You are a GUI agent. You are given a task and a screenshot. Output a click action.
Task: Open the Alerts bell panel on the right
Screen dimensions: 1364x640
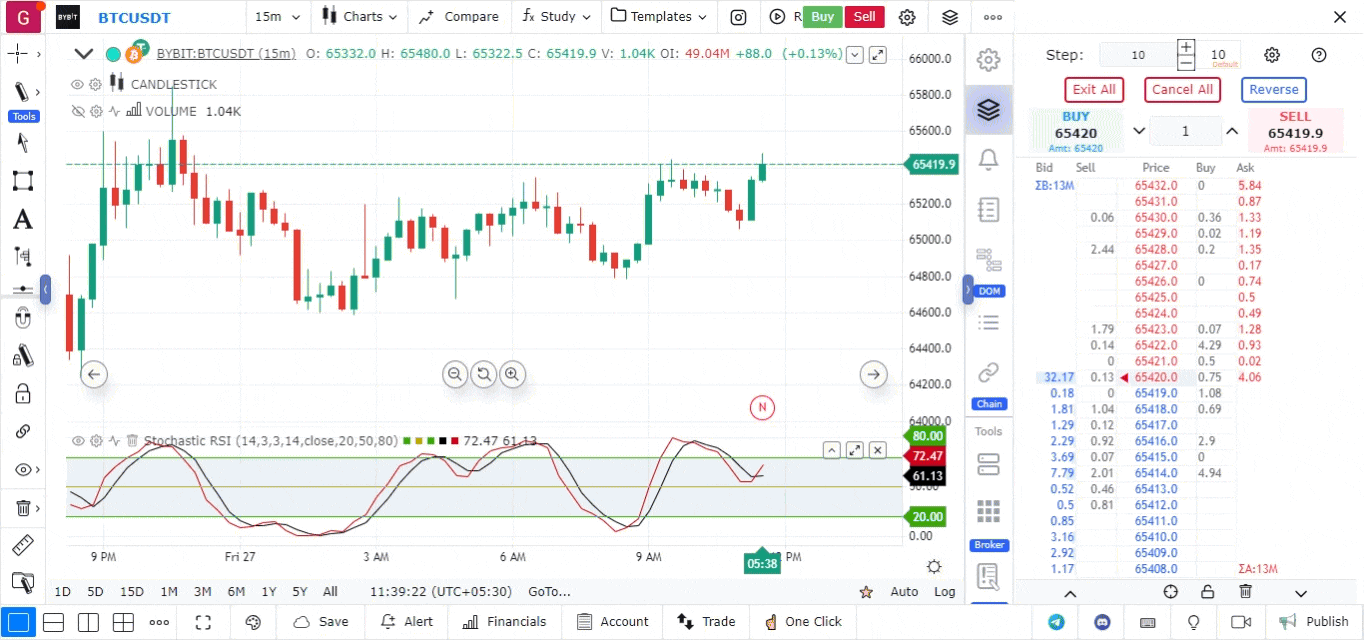(x=988, y=160)
